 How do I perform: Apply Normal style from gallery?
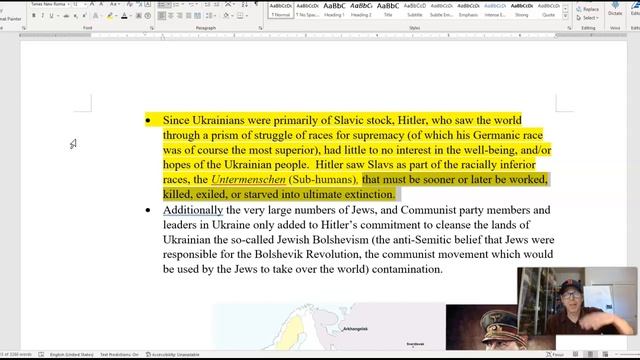click(281, 10)
